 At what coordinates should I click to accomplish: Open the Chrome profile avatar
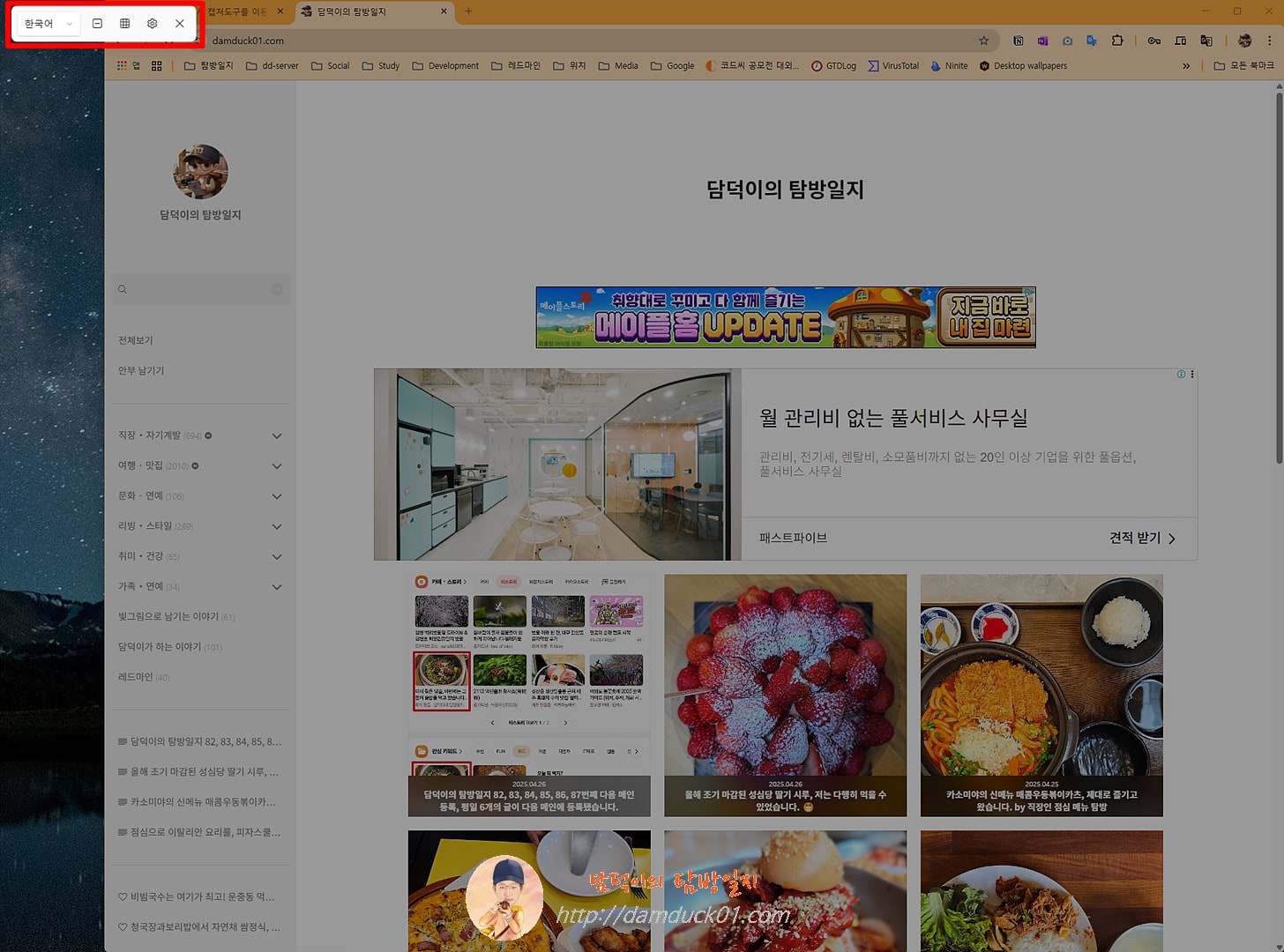coord(1244,41)
